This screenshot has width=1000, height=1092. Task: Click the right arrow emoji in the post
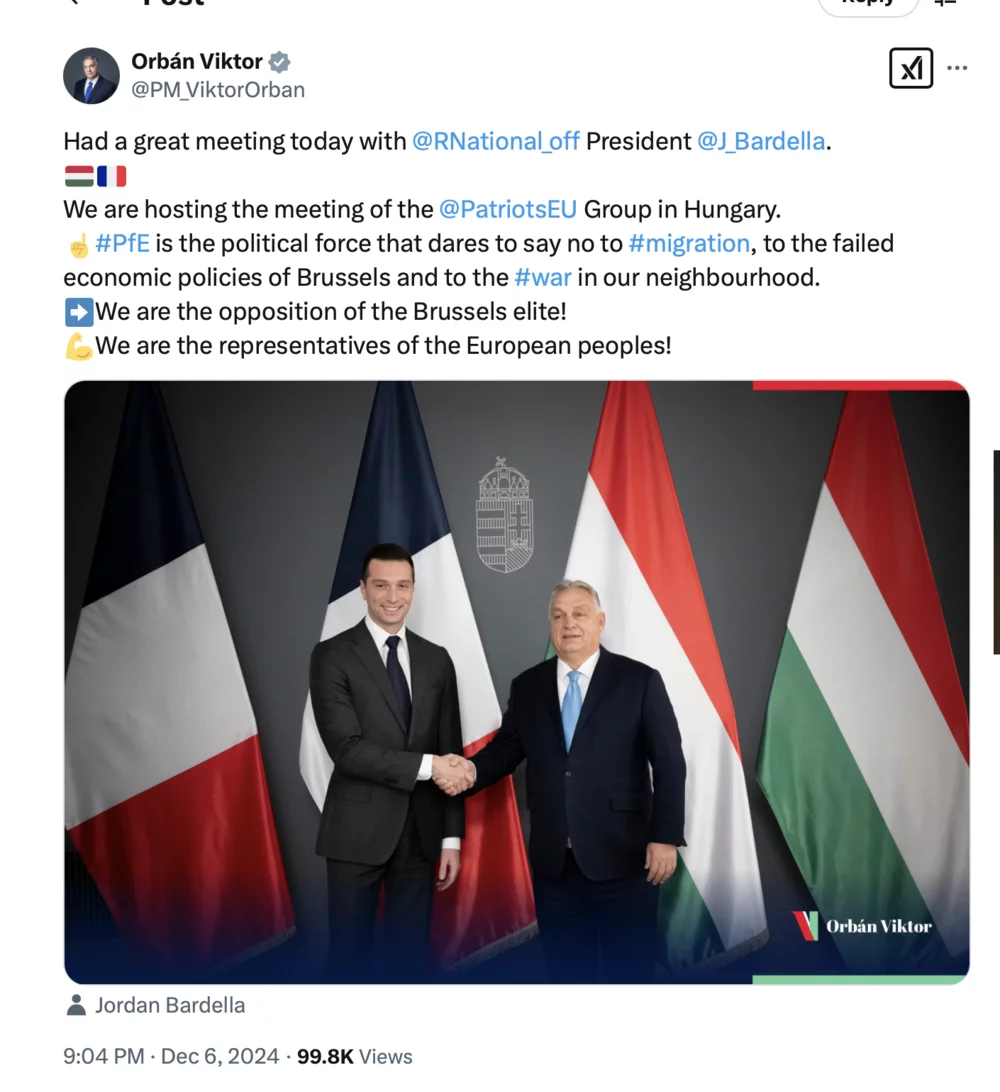tap(78, 312)
